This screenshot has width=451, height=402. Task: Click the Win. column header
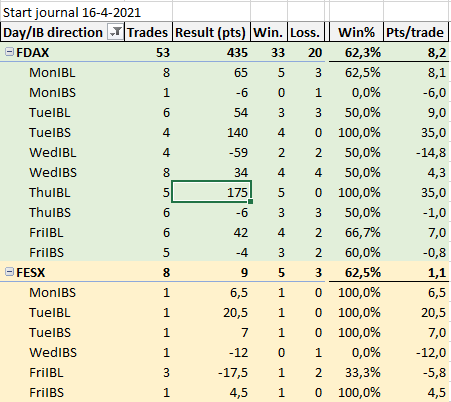[268, 32]
